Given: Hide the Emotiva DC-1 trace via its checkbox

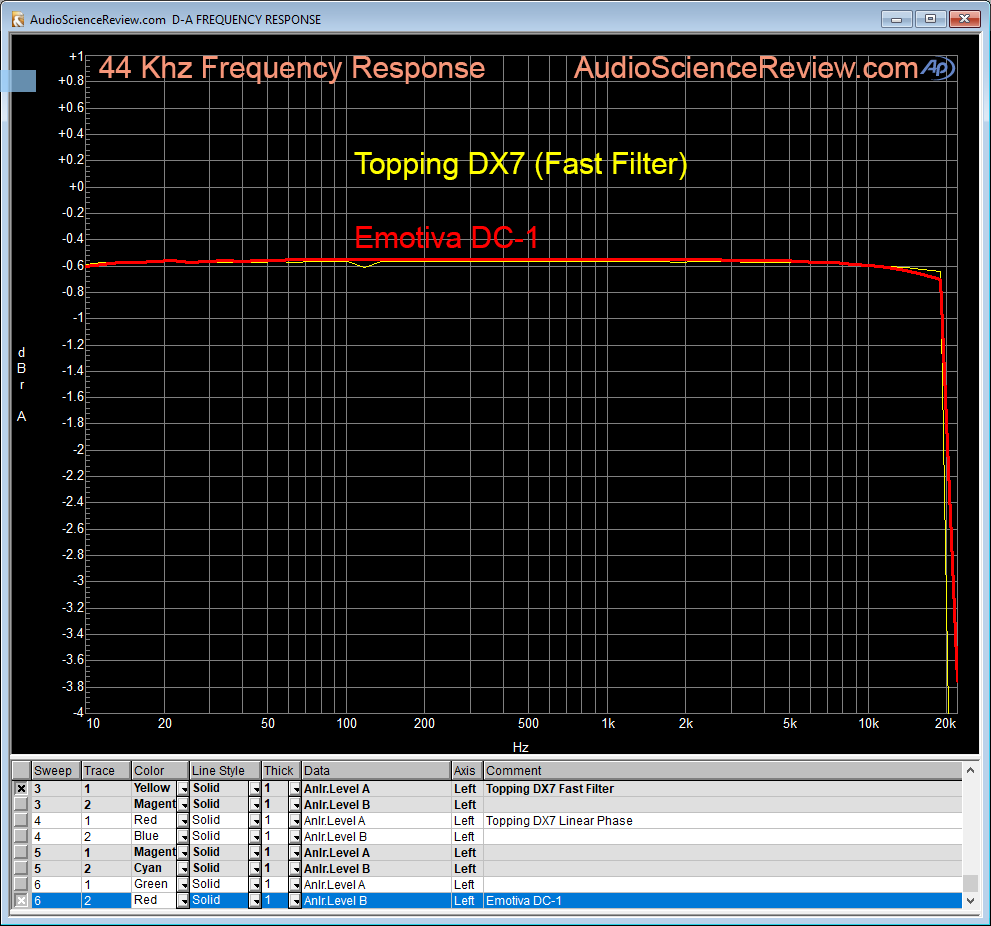Looking at the screenshot, I should coord(21,900).
